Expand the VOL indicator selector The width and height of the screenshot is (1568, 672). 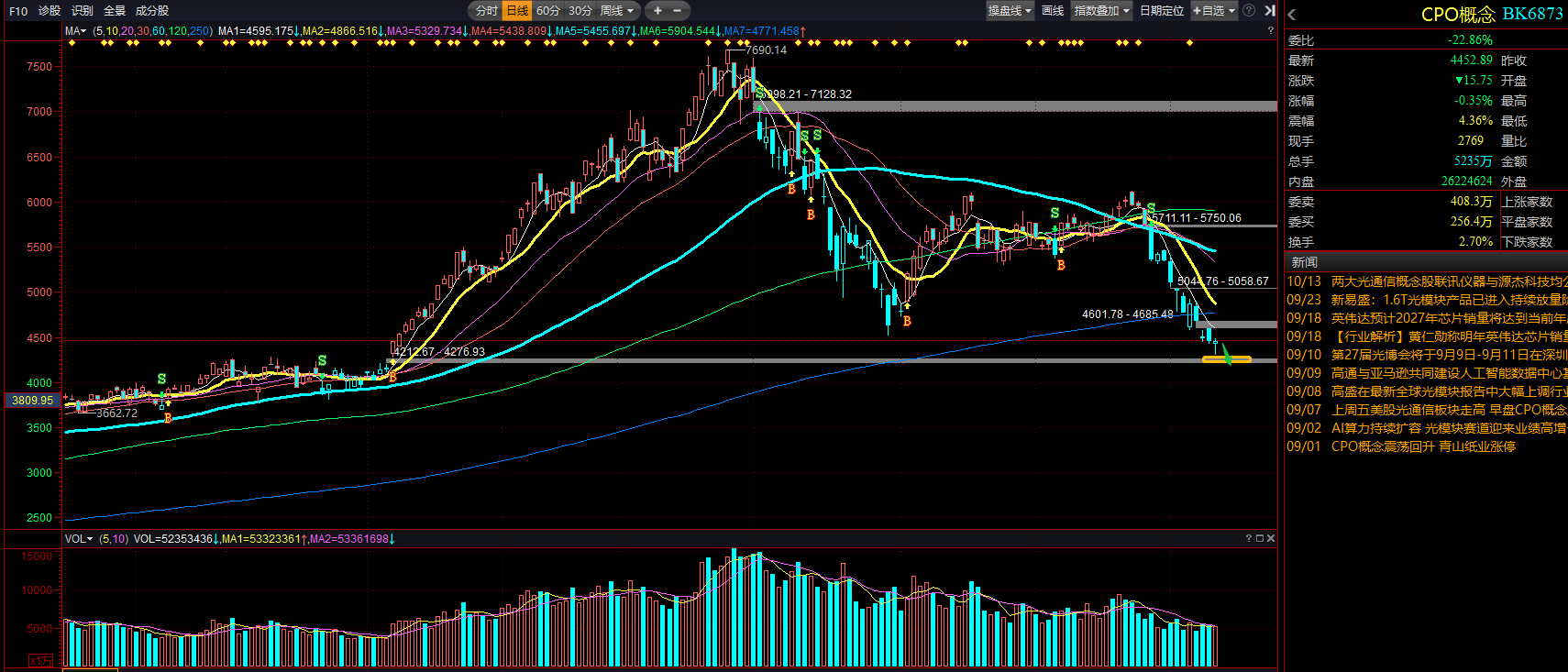click(79, 539)
